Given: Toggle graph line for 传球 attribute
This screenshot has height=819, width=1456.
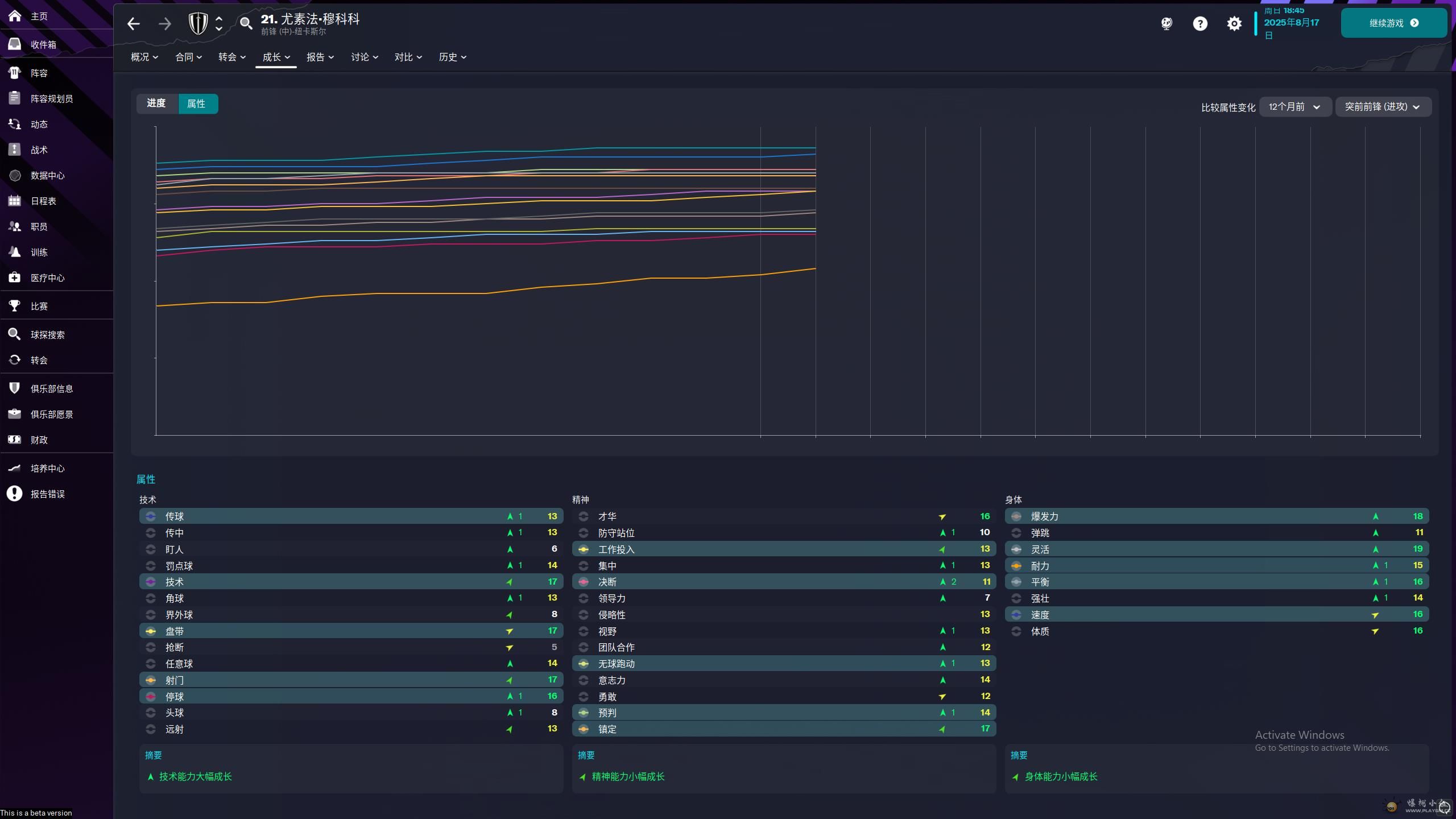Looking at the screenshot, I should (151, 516).
